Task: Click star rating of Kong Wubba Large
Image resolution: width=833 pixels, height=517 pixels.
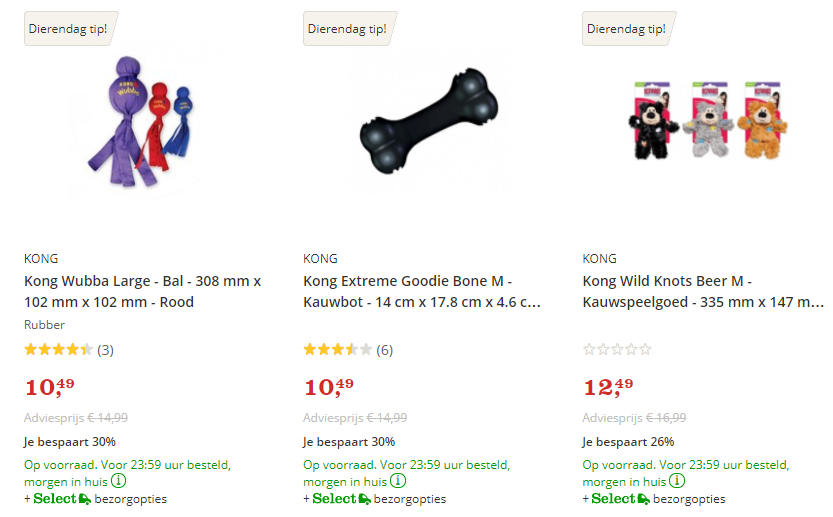Action: coord(58,350)
